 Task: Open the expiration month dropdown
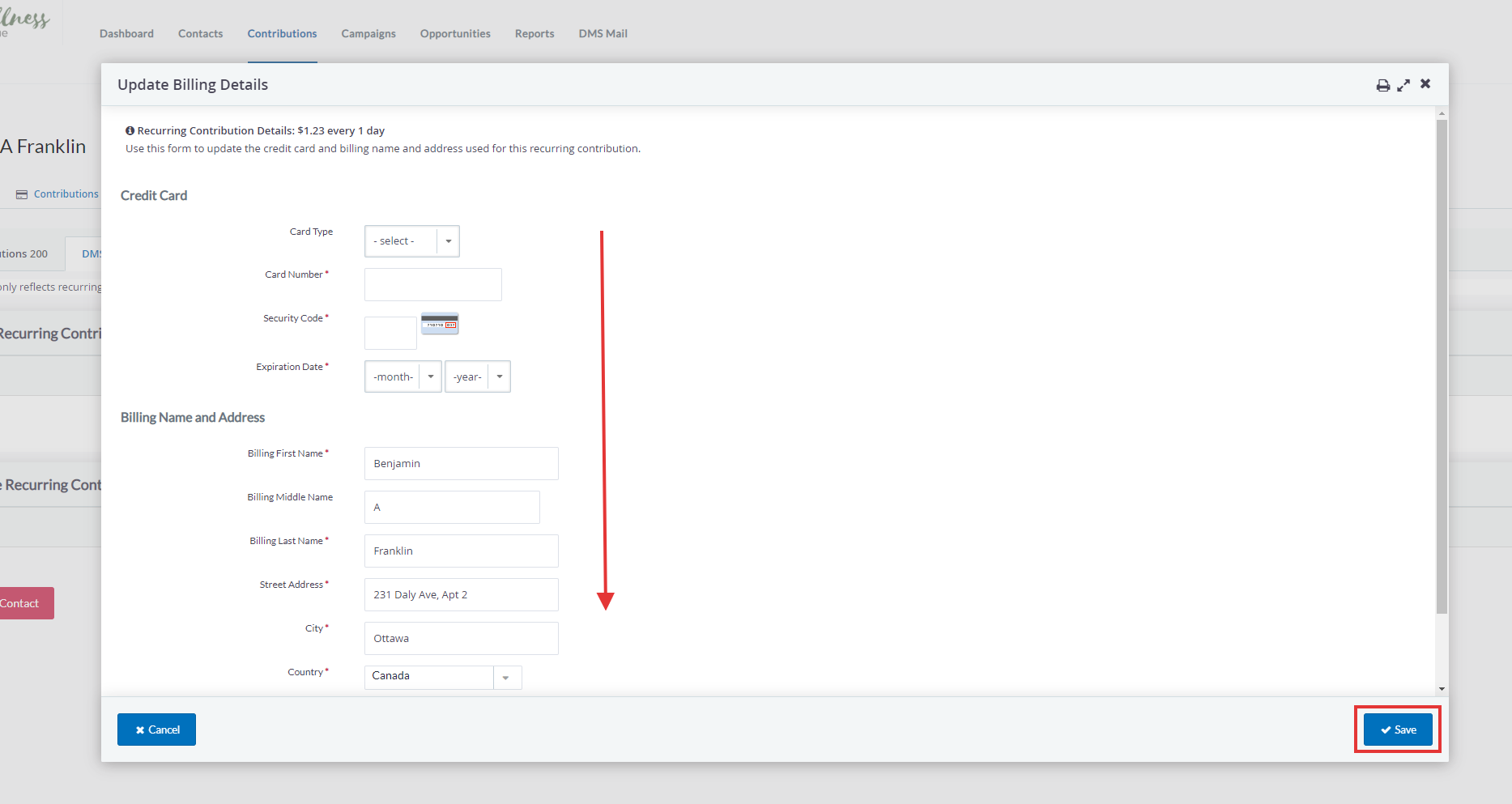[x=403, y=376]
